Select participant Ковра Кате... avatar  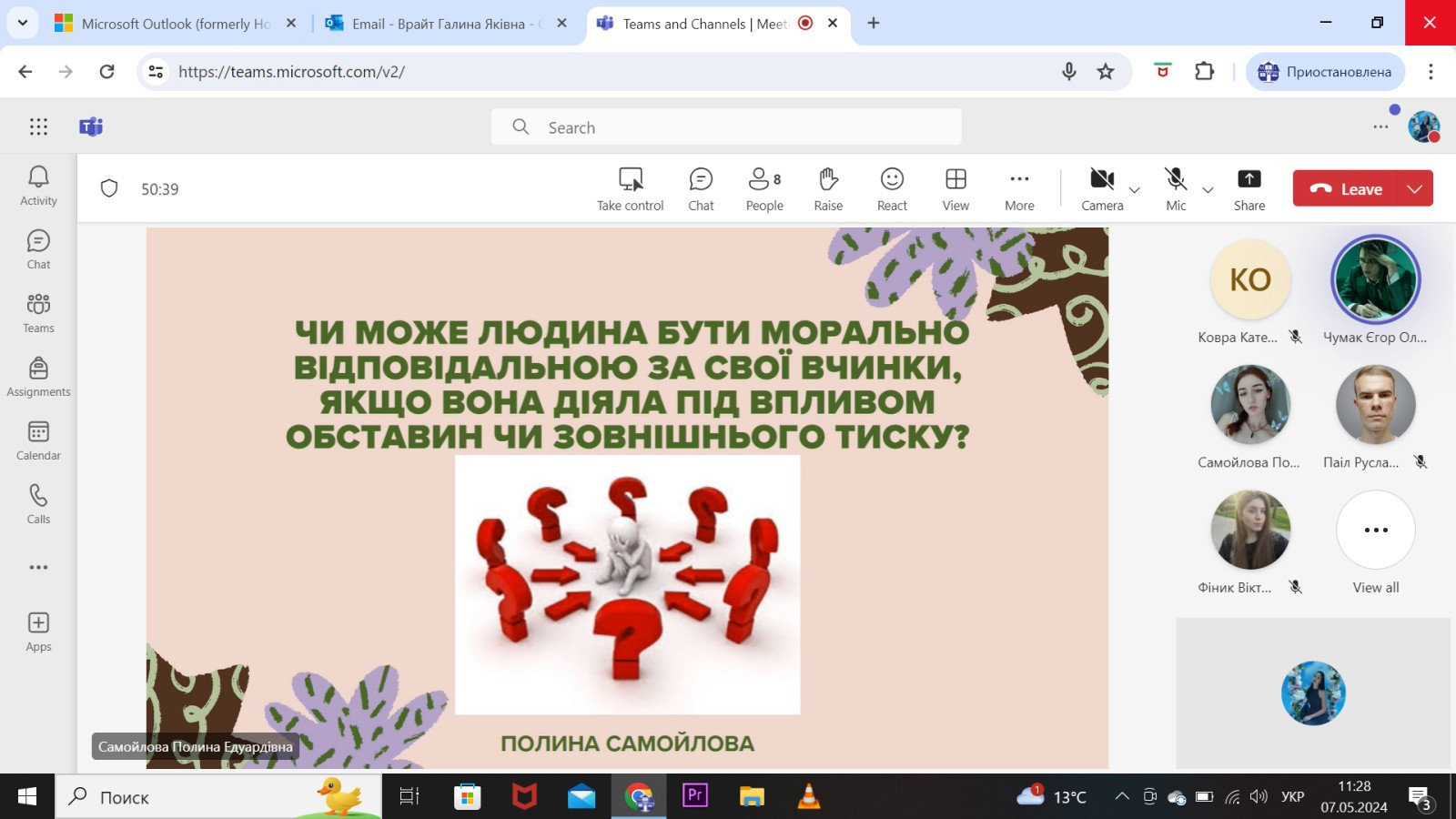[1250, 279]
